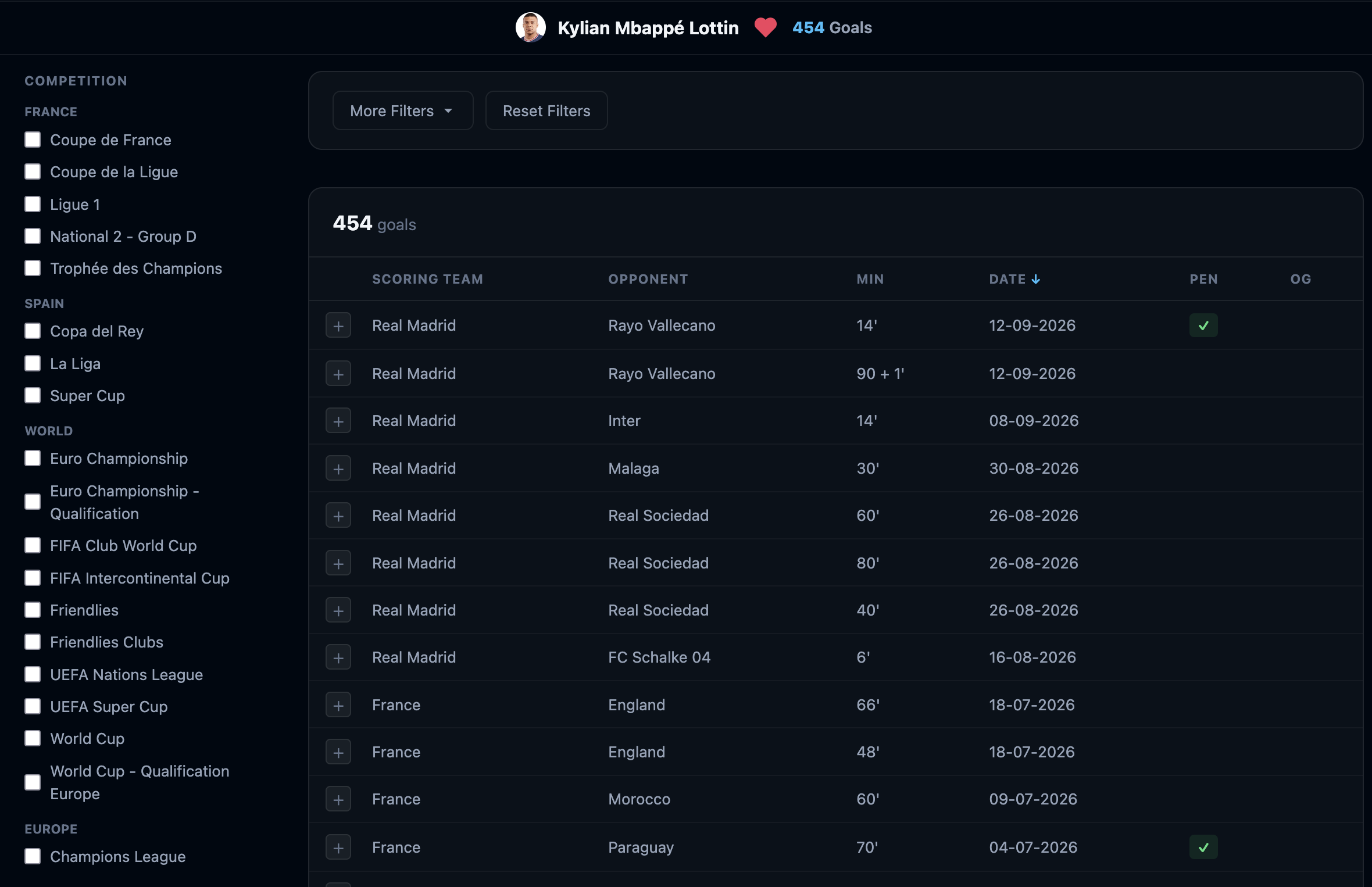
Task: Expand the Real Sociedad 40' goal row
Action: point(338,610)
